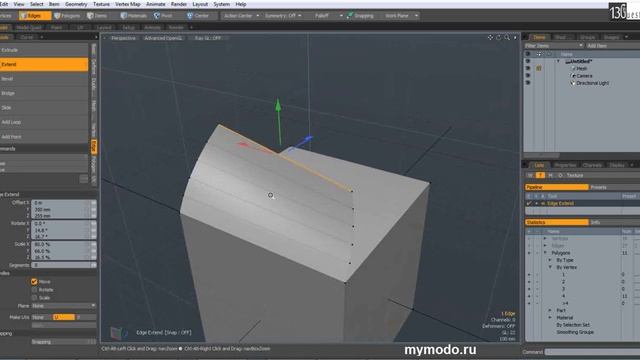Expand the By Type statistics row
The image size is (640, 360).
tap(550, 260)
